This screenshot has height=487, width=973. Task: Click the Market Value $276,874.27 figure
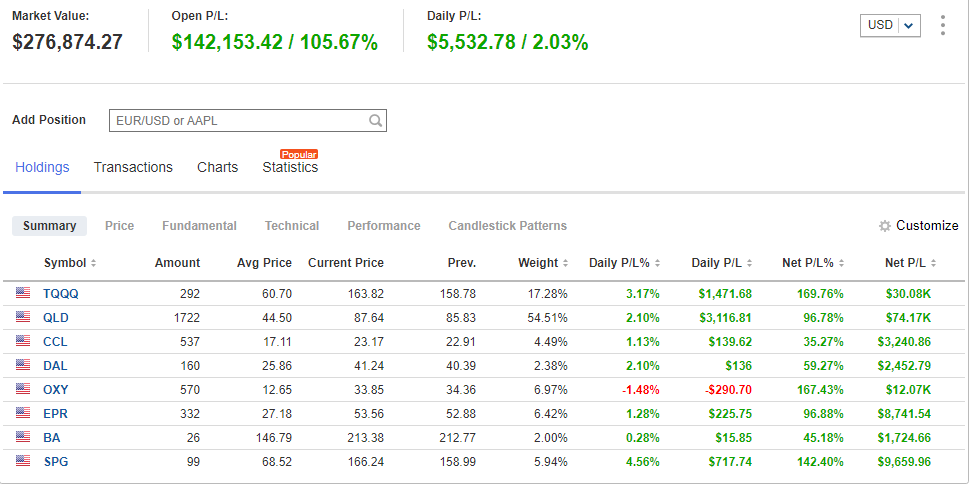point(68,42)
